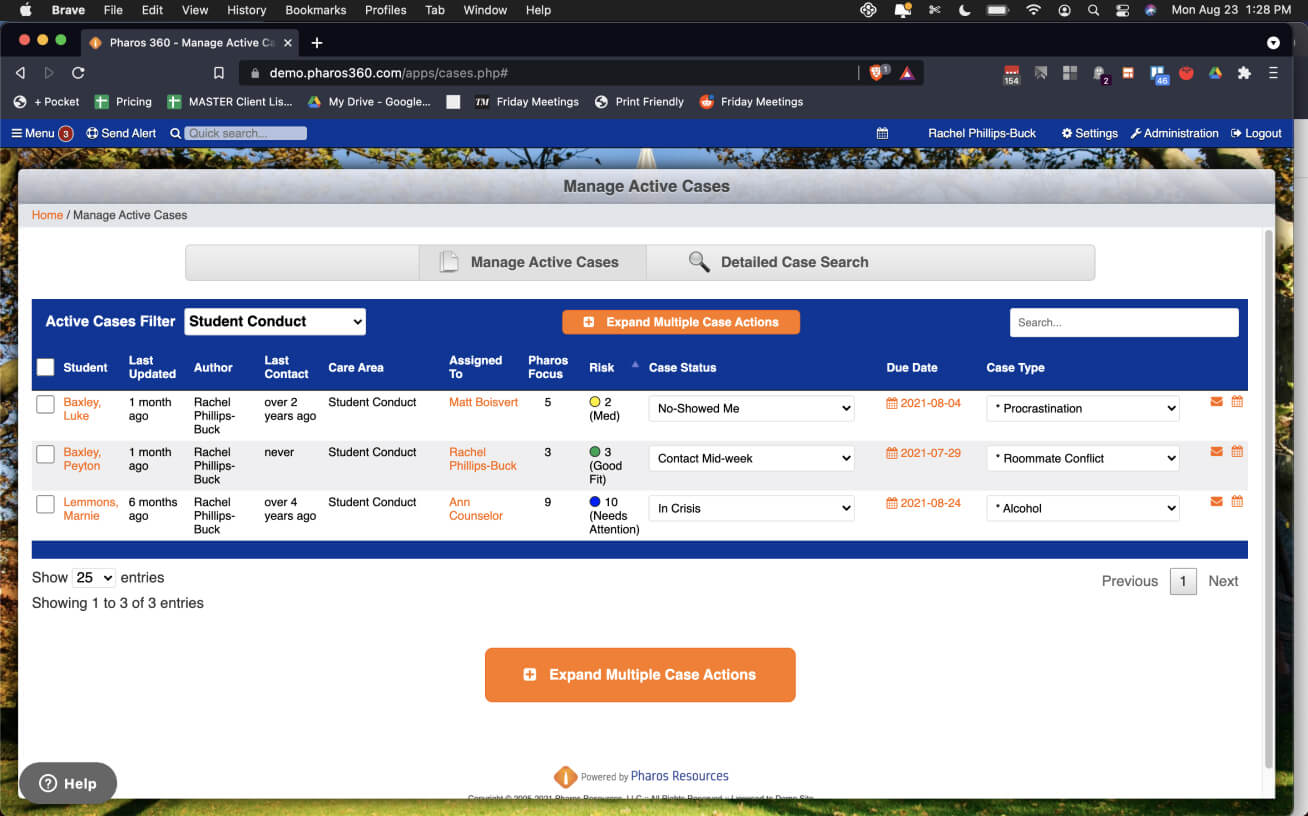Image resolution: width=1308 pixels, height=816 pixels.
Task: Click the Wi-Fi status icon in menu bar
Action: point(1033,10)
